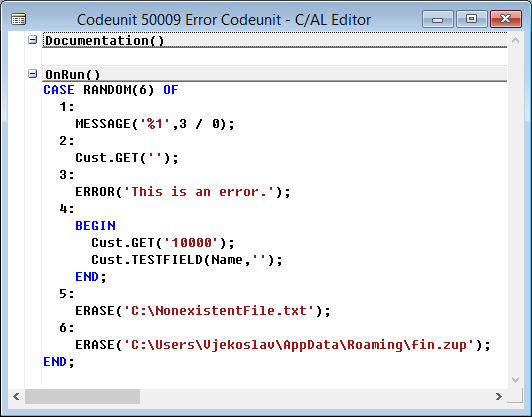The image size is (532, 417).
Task: Place cursor on CASE RANDOM(6) OF line
Action: pyautogui.click(x=111, y=90)
